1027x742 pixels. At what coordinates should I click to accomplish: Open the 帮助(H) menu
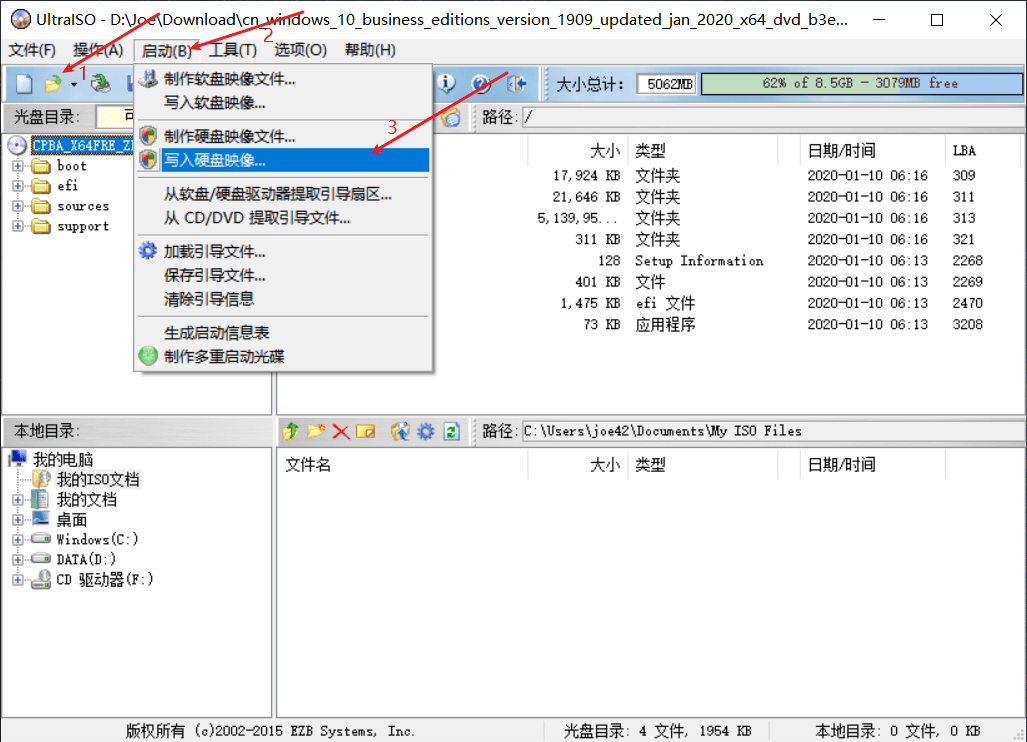[x=370, y=50]
